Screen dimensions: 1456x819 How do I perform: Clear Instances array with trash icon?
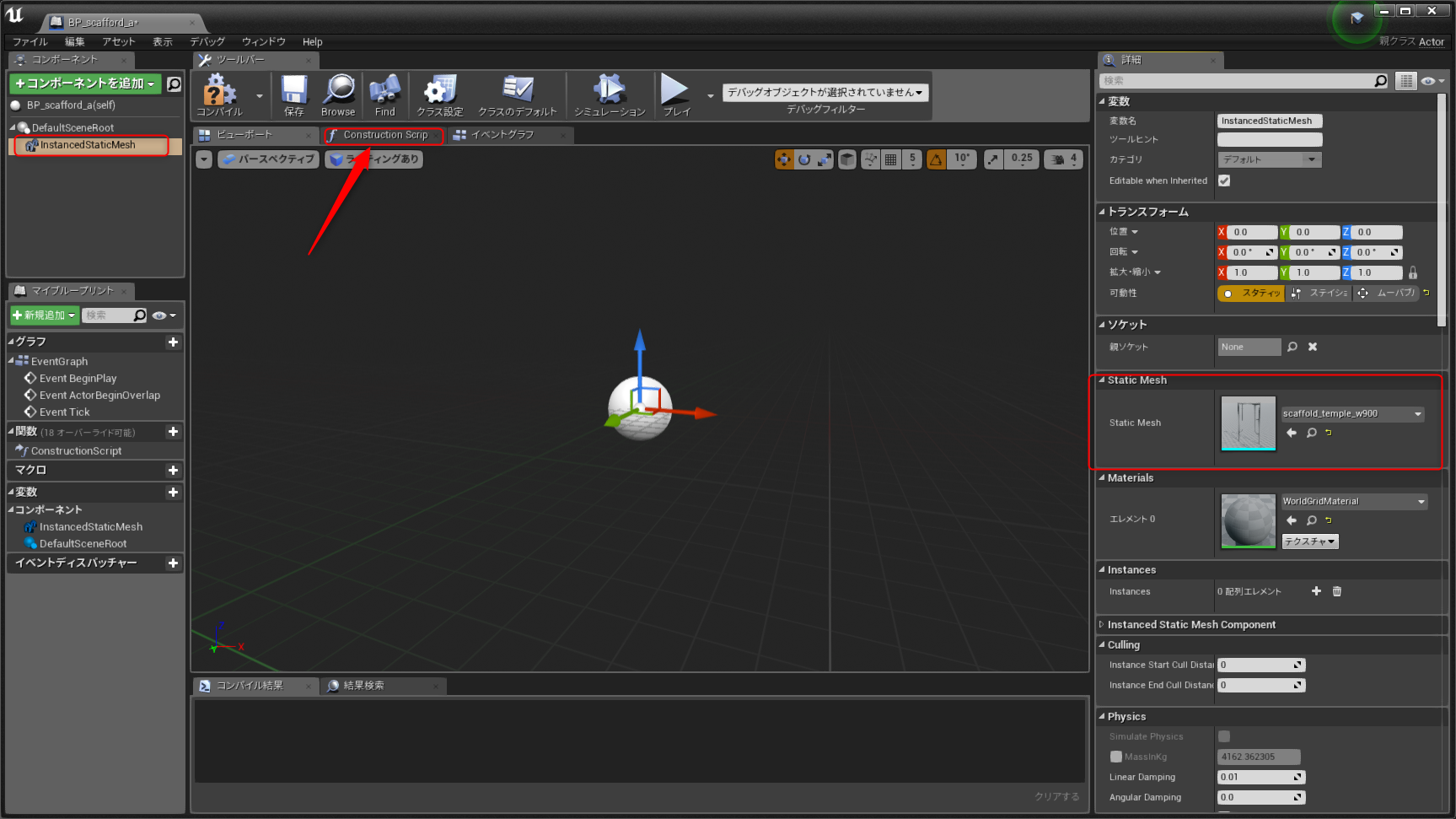[x=1336, y=591]
